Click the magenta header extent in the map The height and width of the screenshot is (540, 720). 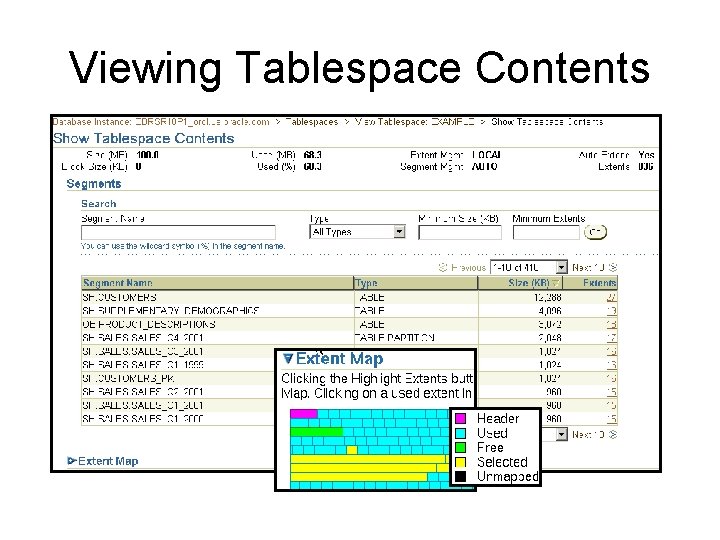coord(304,414)
